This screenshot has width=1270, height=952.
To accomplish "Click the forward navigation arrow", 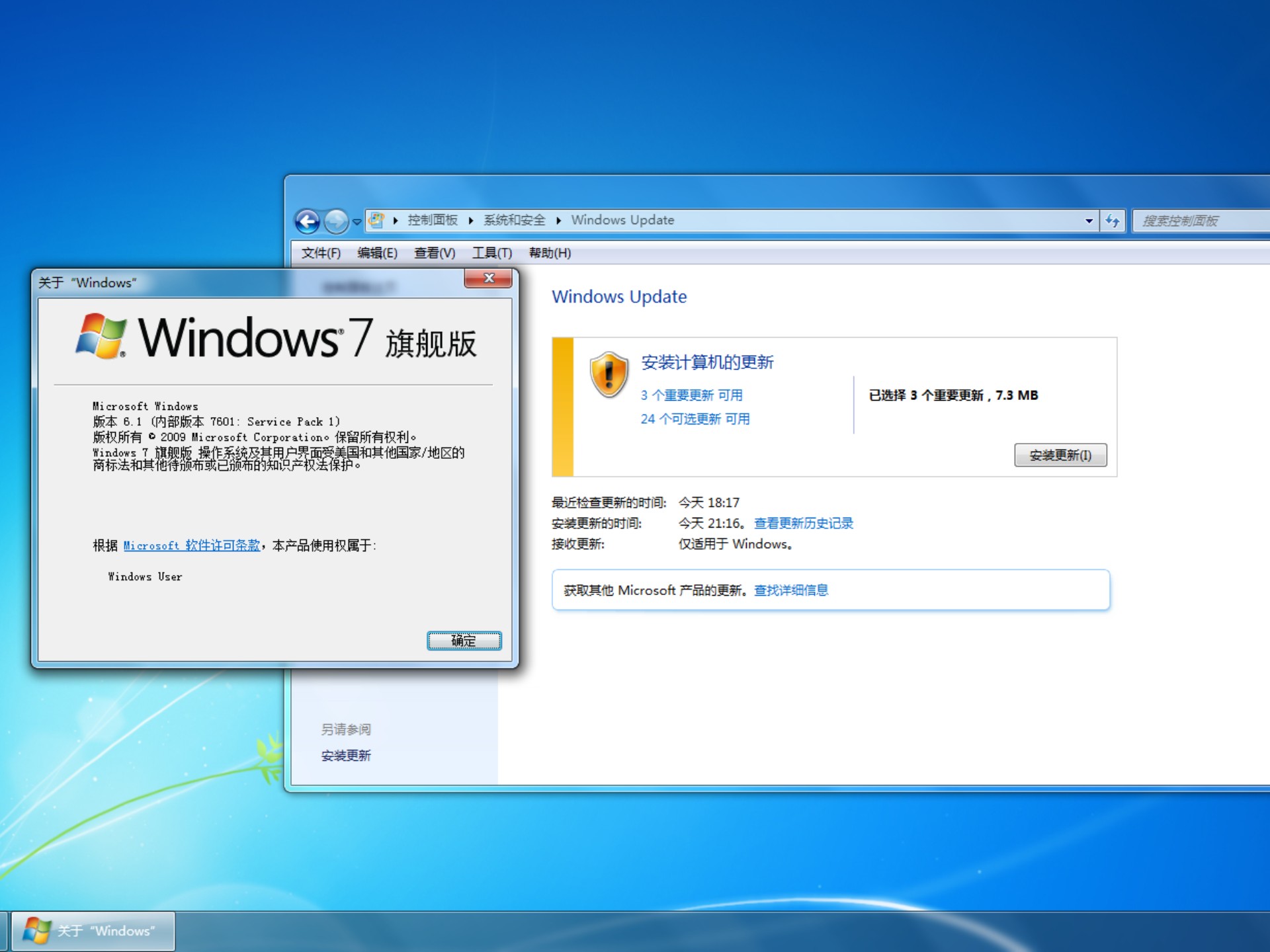I will (x=337, y=221).
